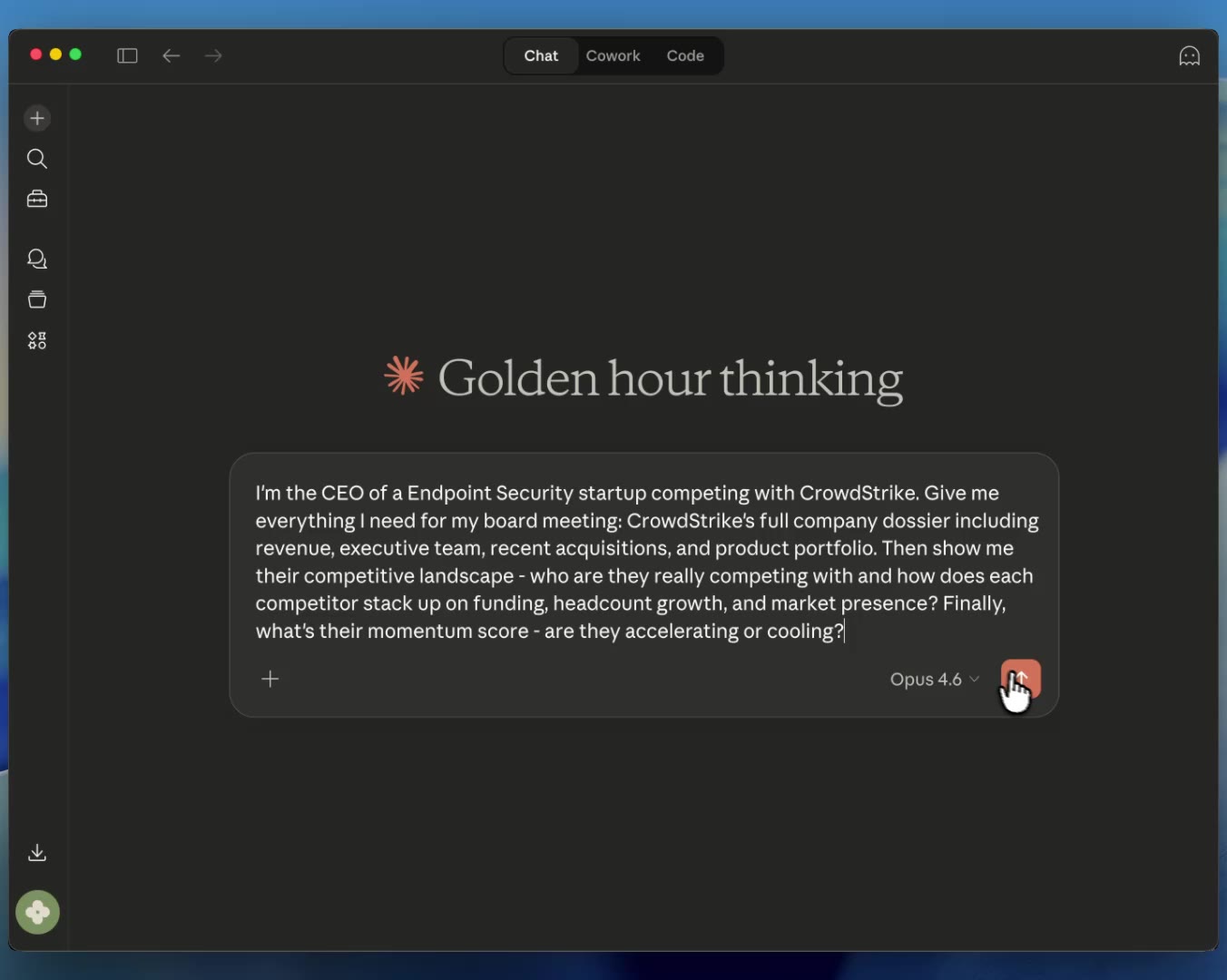This screenshot has width=1227, height=980.
Task: Open the chats speech bubble icon
Action: pyautogui.click(x=37, y=260)
